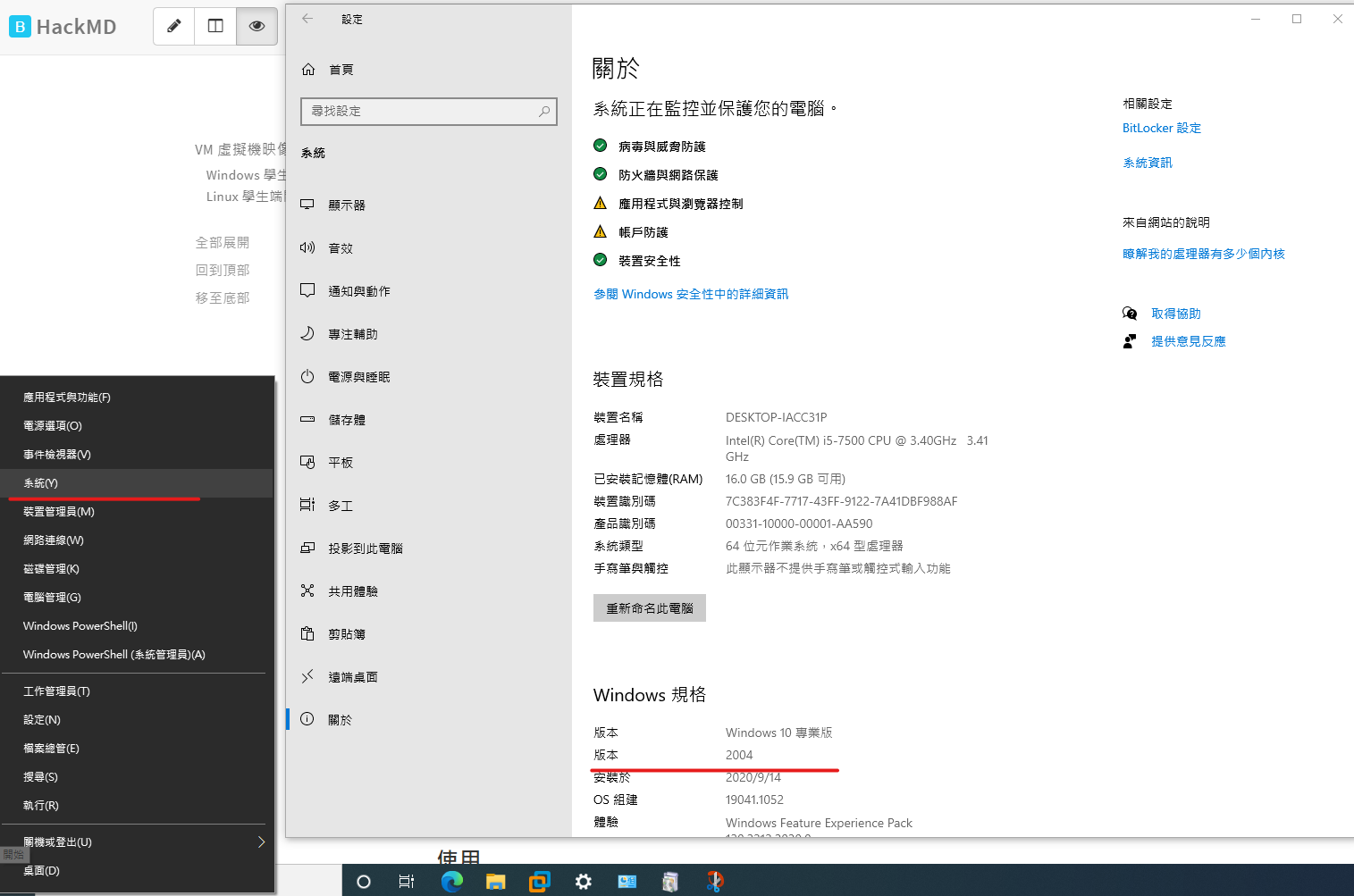Select Windows PowerShell (系統管理員)(A) entry
1354x896 pixels.
(137, 655)
